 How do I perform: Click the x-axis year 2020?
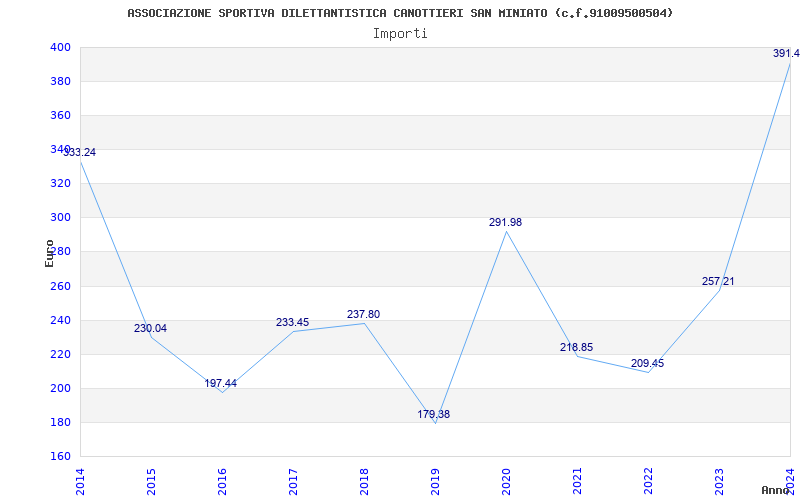506,482
